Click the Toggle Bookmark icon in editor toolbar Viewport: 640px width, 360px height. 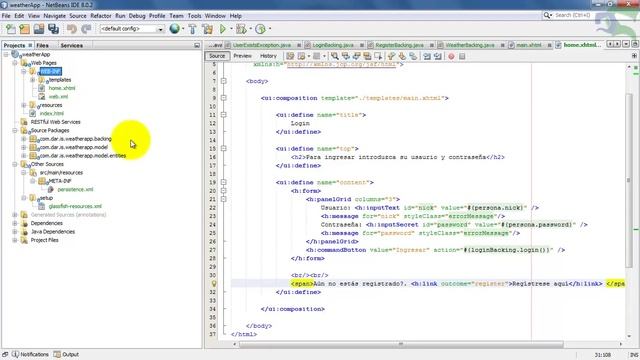pyautogui.click(x=413, y=56)
